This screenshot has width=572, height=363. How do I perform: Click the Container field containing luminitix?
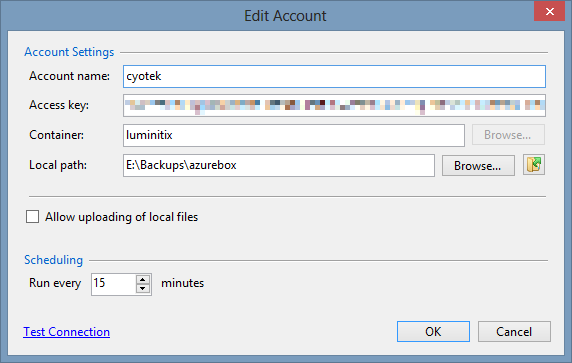point(294,135)
